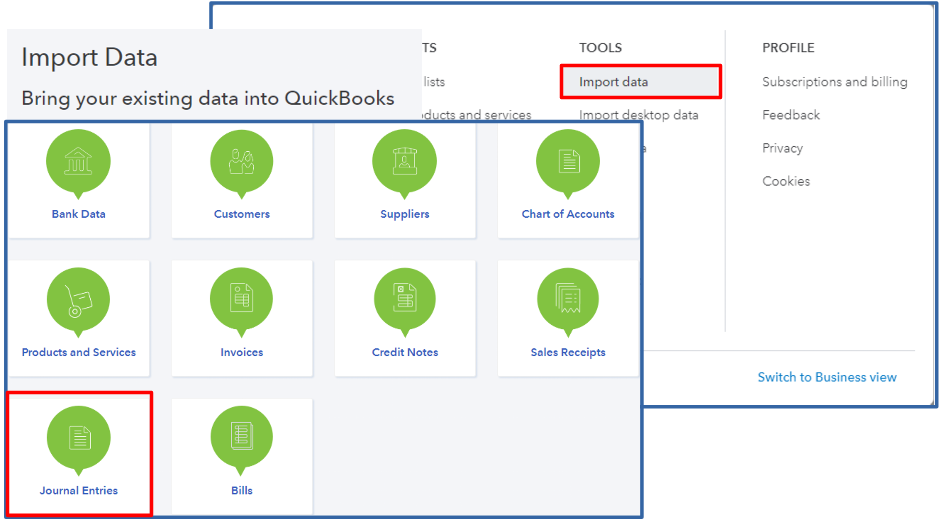Open the Chart of Accounts import link
The width and height of the screenshot is (943, 520).
568,214
